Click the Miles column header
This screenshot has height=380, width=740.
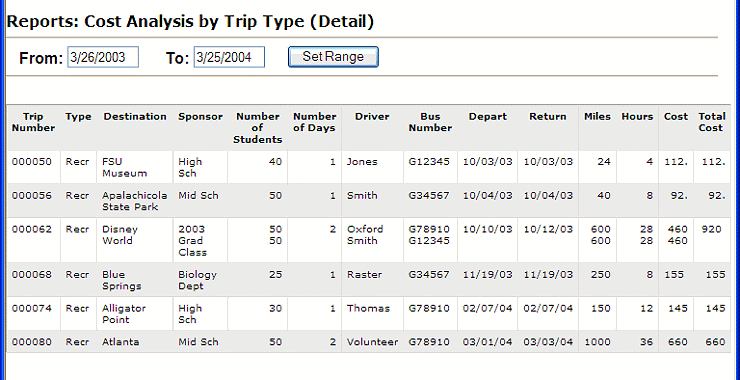point(597,116)
